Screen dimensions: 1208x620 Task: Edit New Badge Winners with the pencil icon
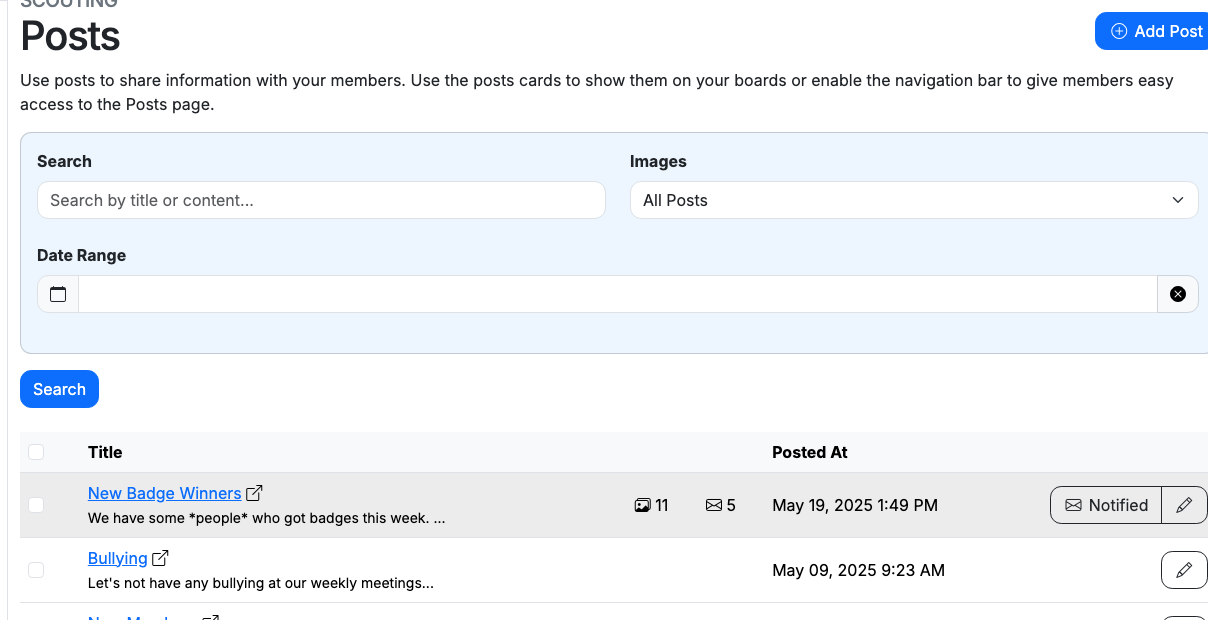pos(1184,505)
